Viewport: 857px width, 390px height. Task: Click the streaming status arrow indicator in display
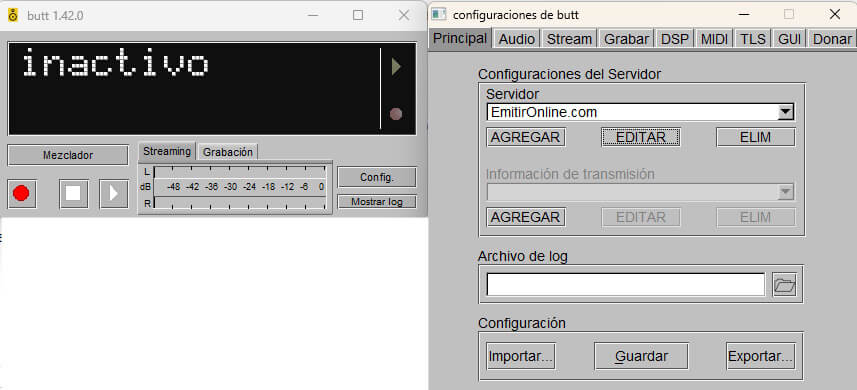(396, 67)
